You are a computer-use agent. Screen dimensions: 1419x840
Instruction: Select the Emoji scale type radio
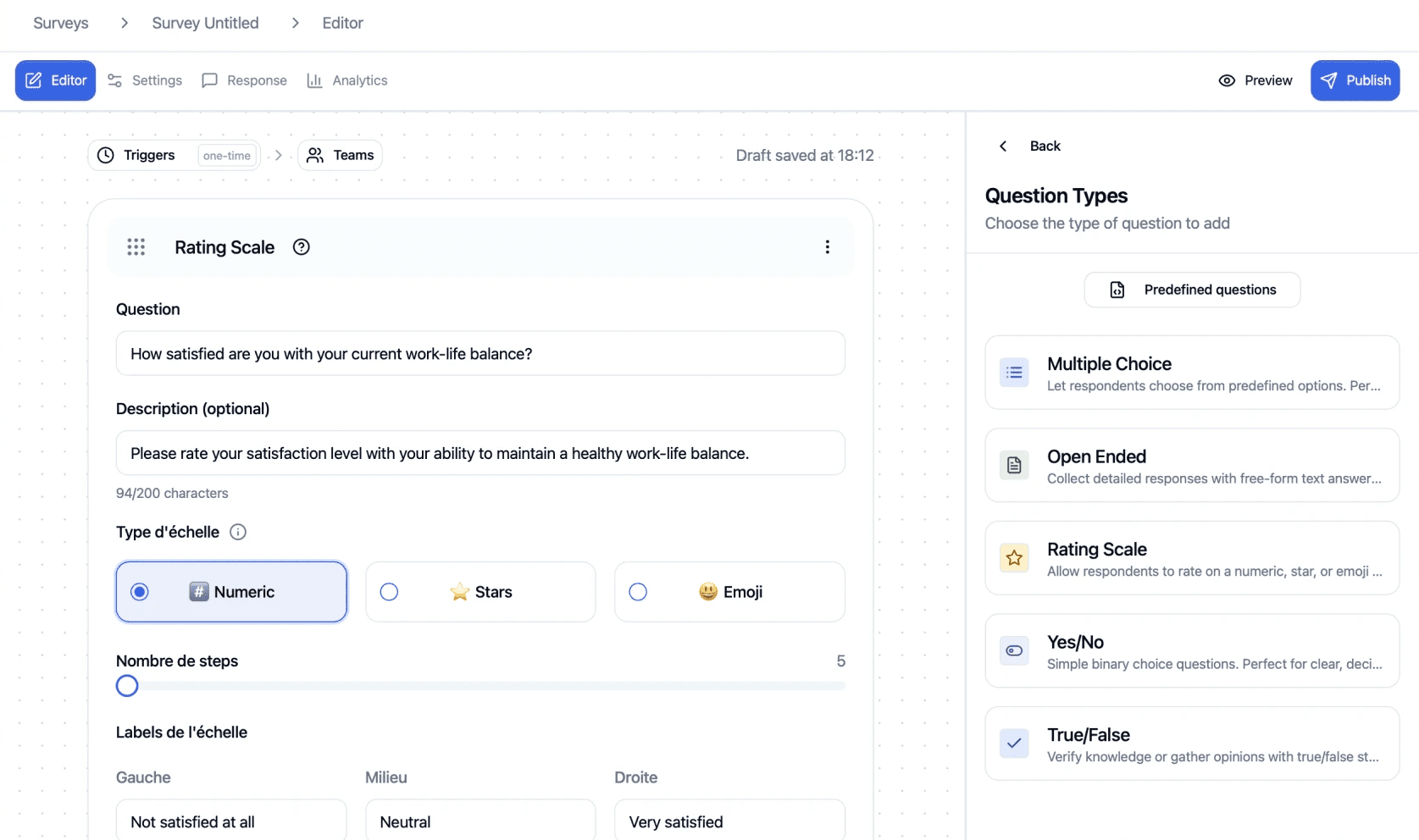point(638,592)
